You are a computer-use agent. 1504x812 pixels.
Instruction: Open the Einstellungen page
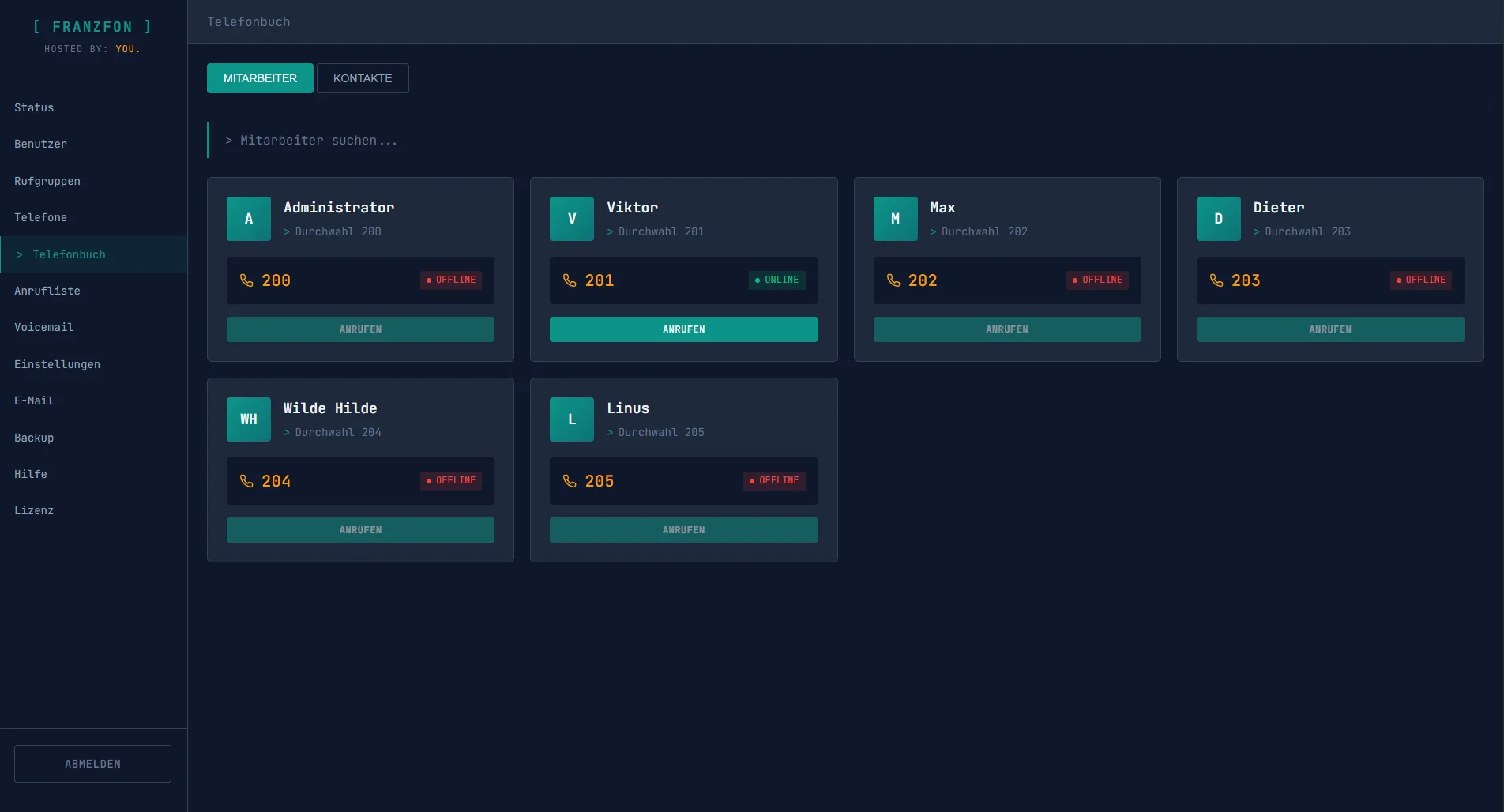(x=57, y=364)
